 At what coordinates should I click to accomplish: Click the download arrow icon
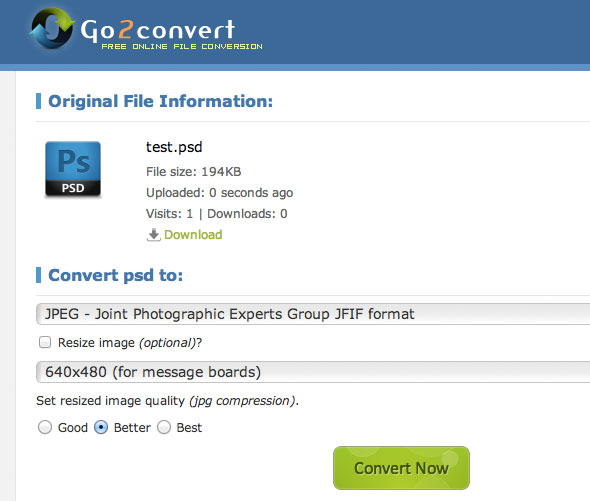click(x=153, y=235)
